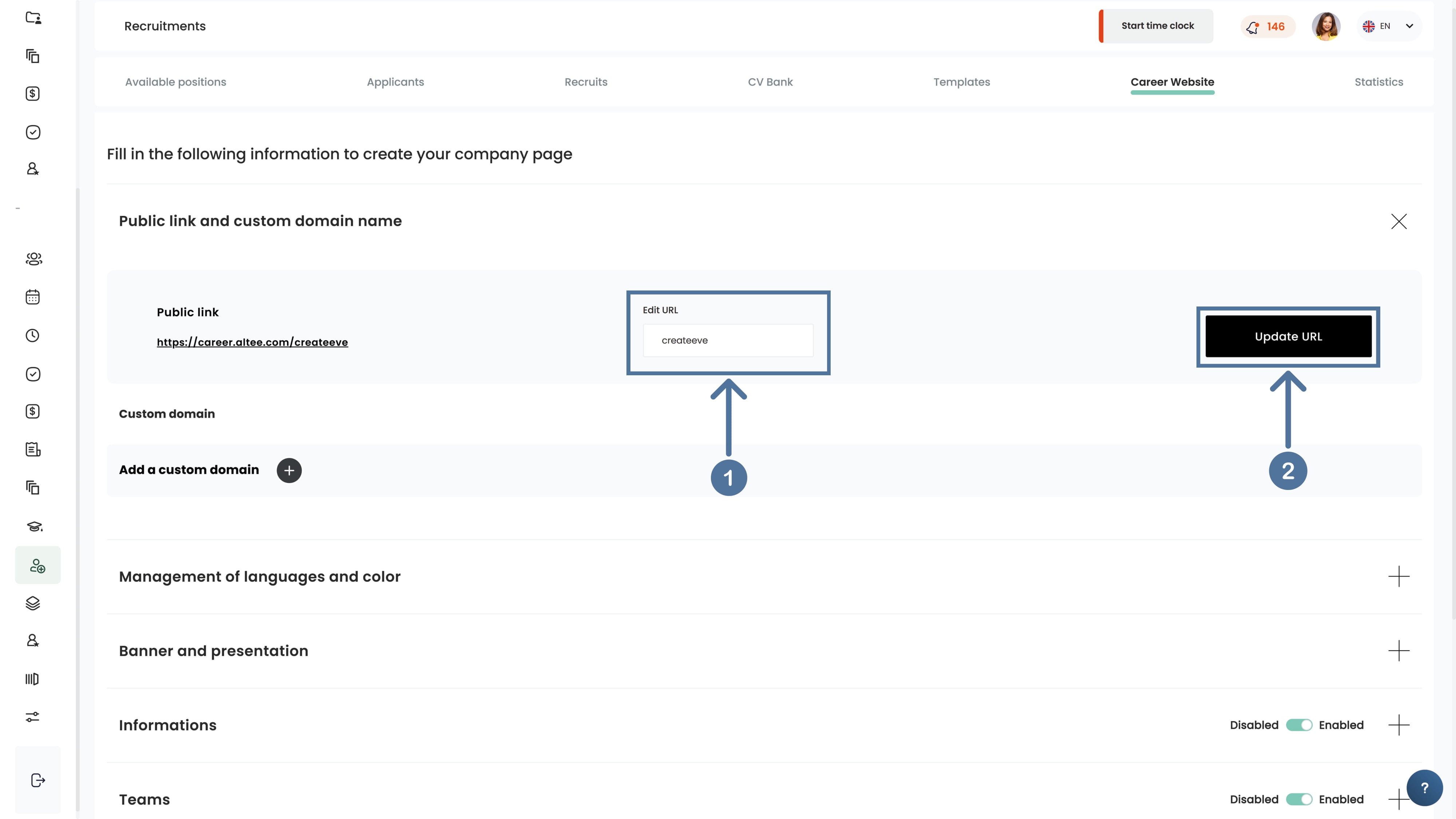This screenshot has width=1456, height=819.
Task: Click user-star icon just below the layers icon
Action: (33, 640)
